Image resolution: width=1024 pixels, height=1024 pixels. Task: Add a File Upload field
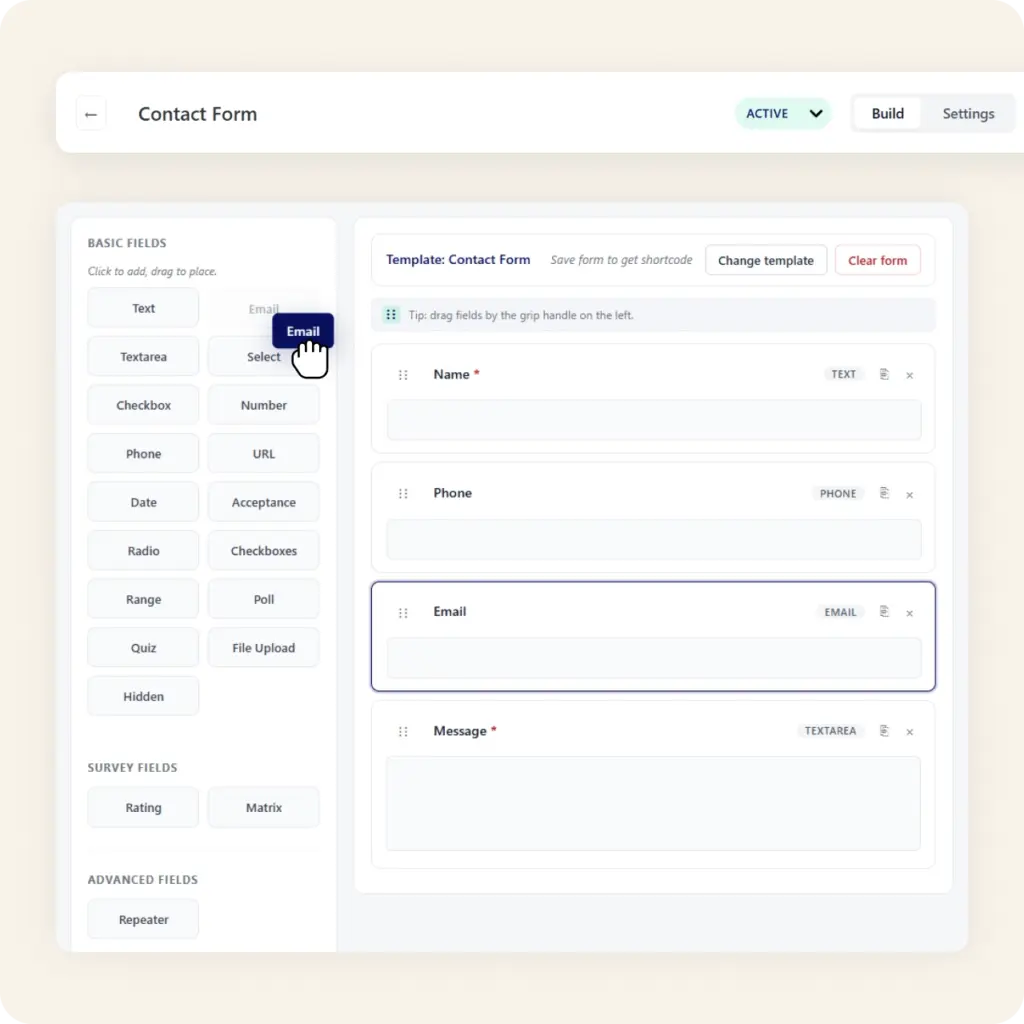point(263,648)
